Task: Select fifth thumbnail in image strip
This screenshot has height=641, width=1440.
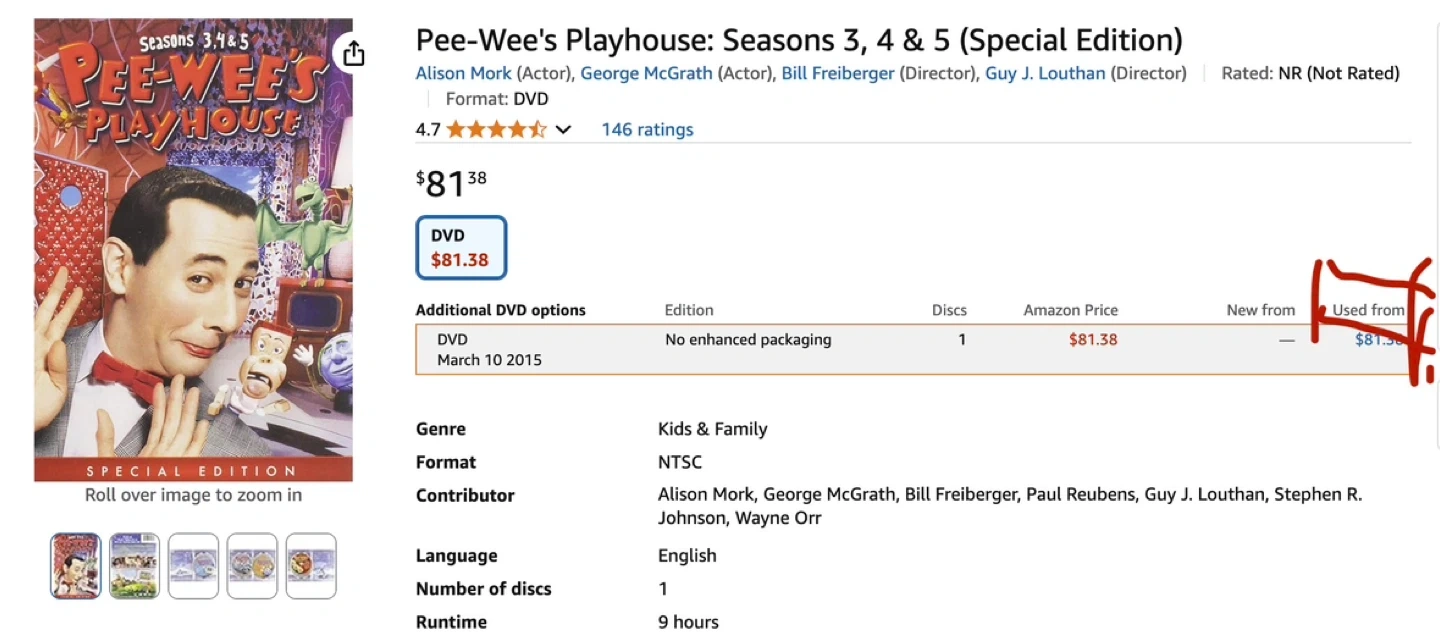Action: (311, 566)
